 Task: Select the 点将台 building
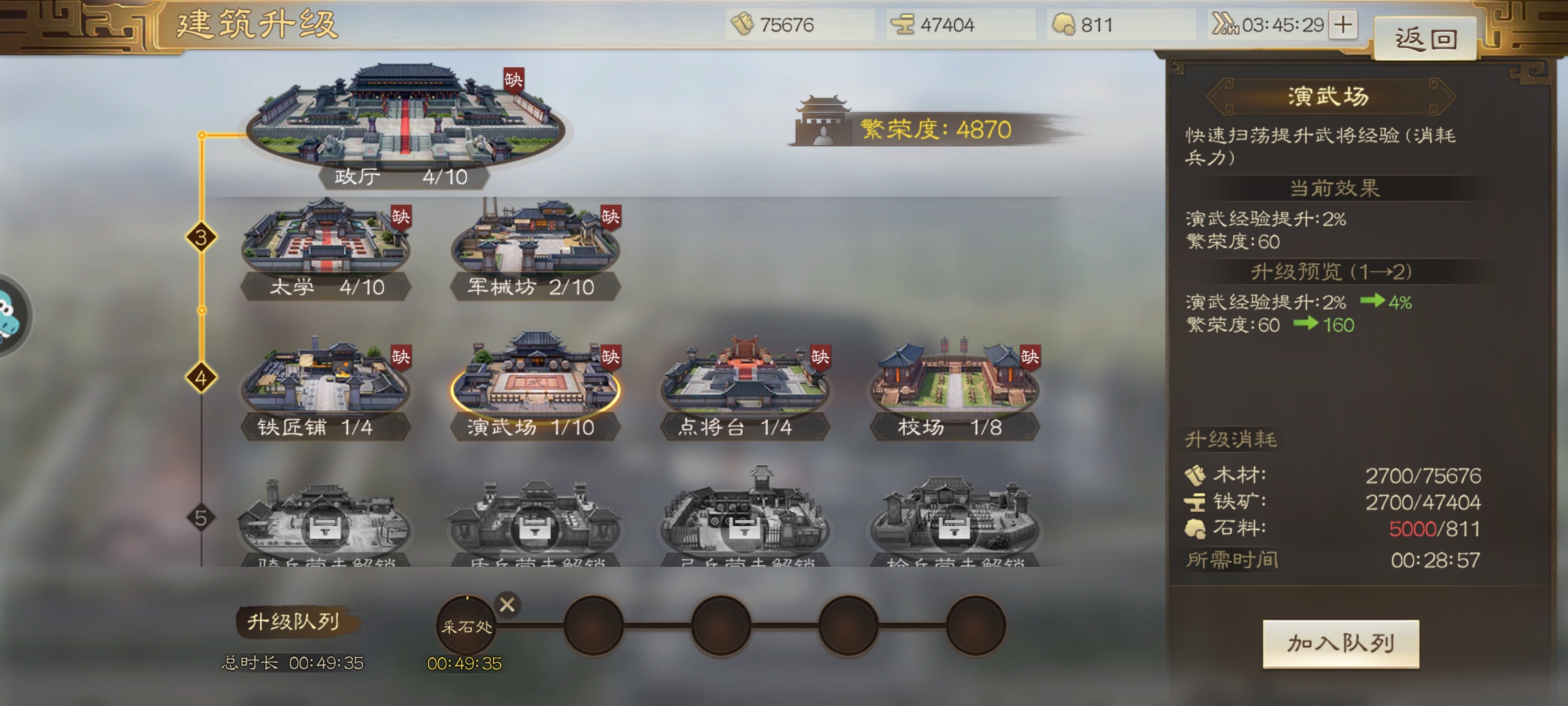pos(745,390)
